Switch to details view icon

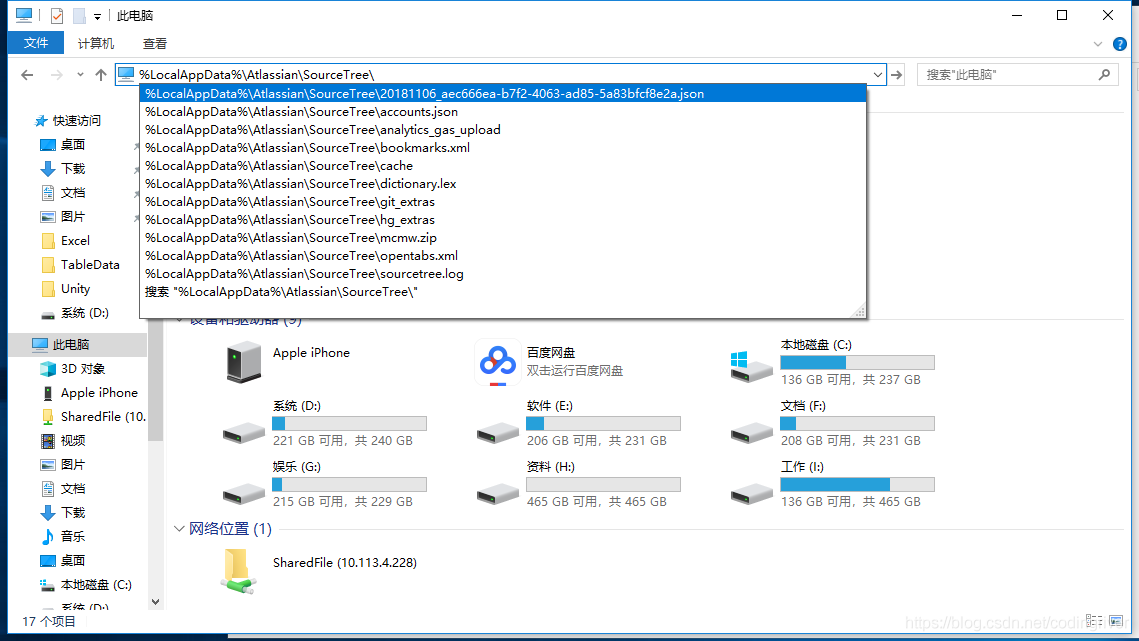tap(1094, 621)
